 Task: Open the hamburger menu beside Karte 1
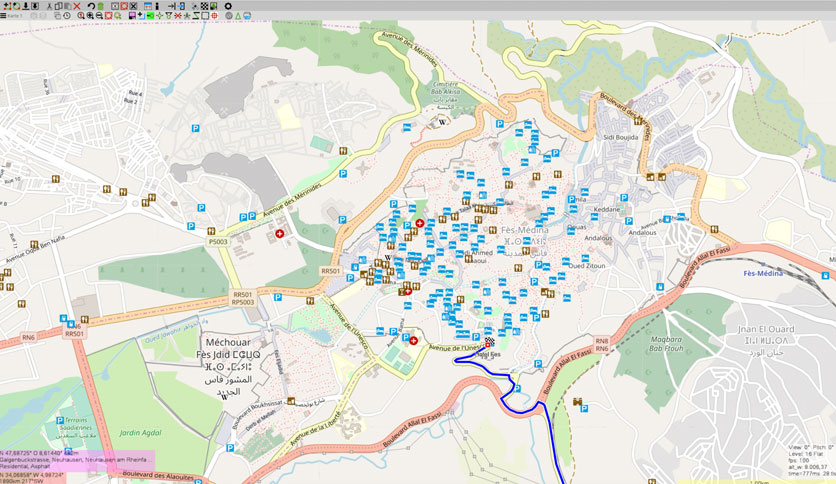[3, 16]
